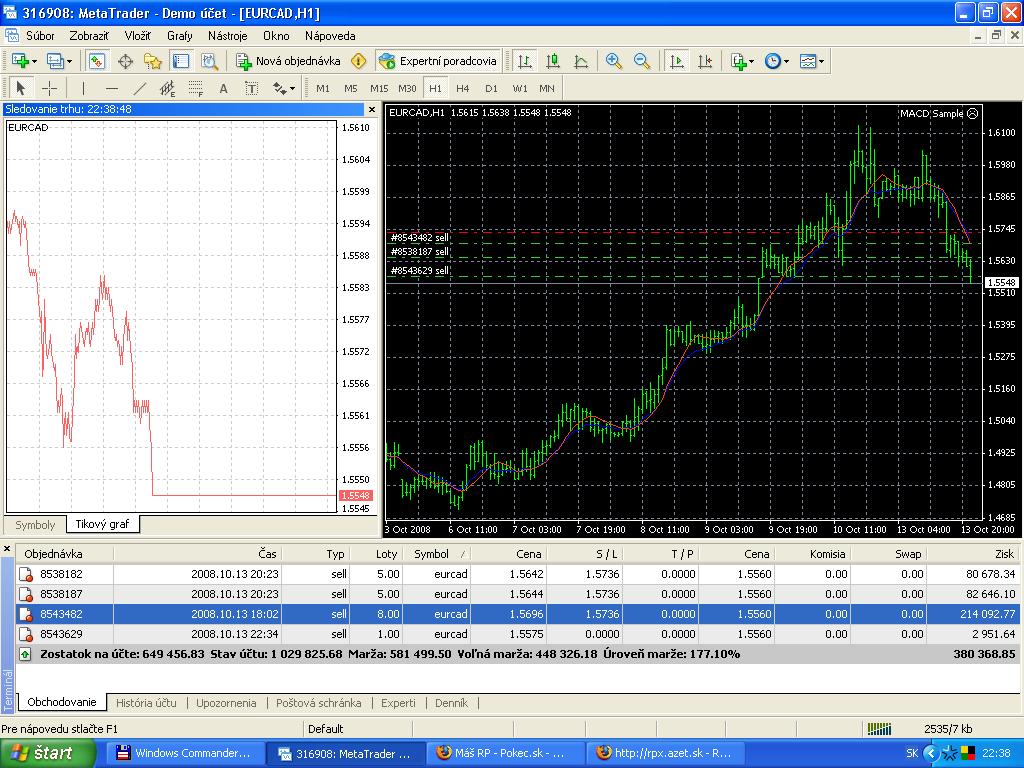Image resolution: width=1024 pixels, height=768 pixels.
Task: Select the crosshair cursor tool
Action: 48,88
